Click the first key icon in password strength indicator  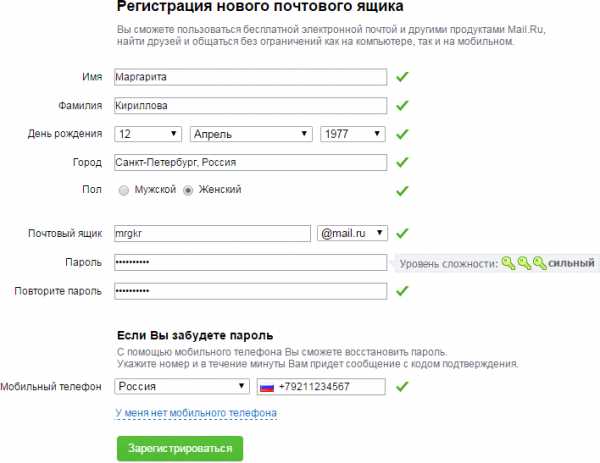pos(508,263)
